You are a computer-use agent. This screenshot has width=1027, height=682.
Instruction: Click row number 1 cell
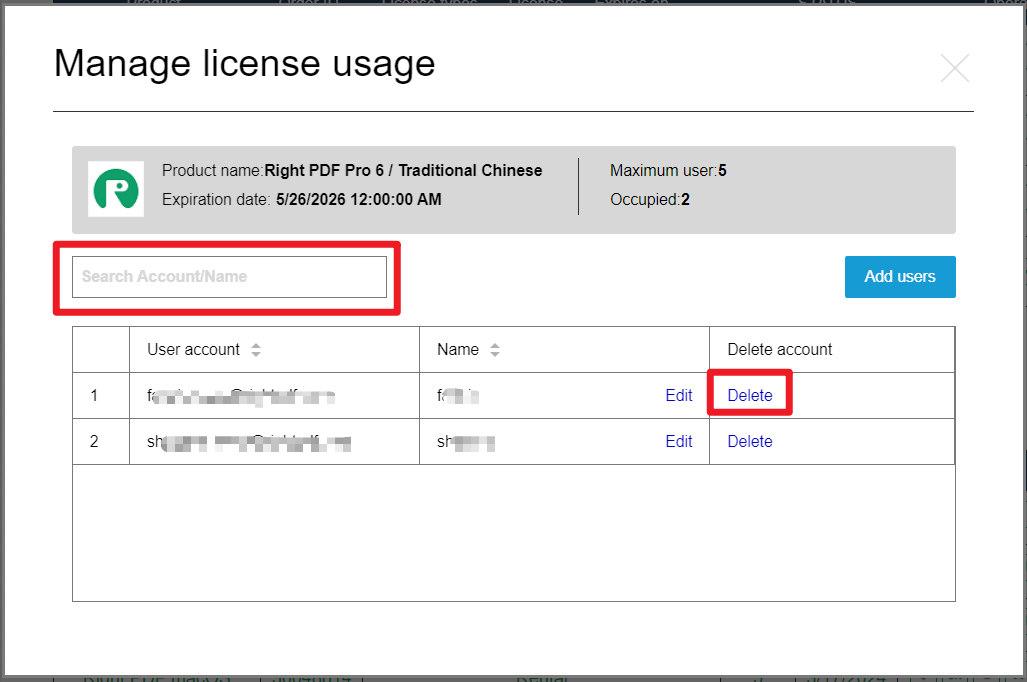coord(101,396)
